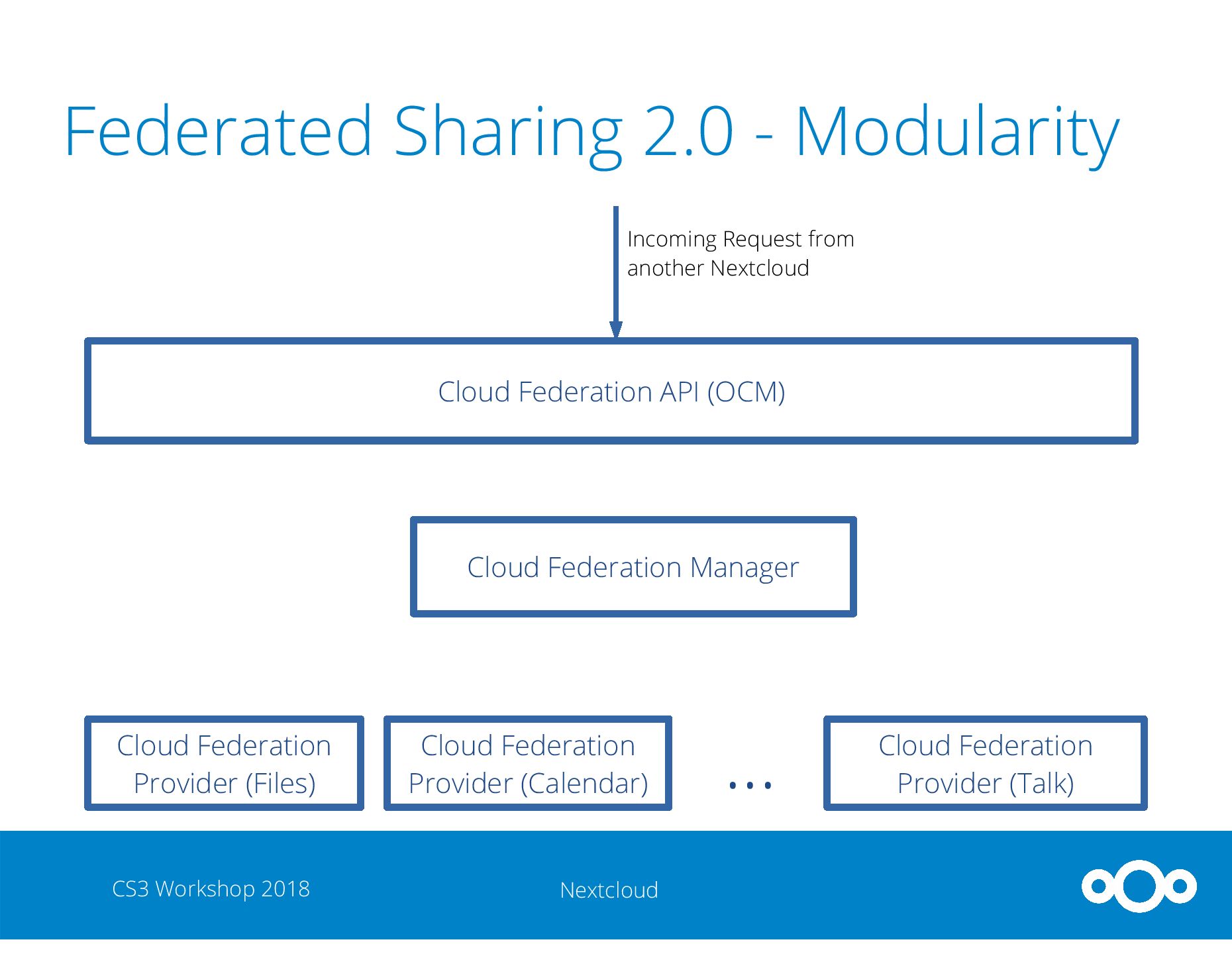The height and width of the screenshot is (954, 1232).
Task: Click the Nextcloud logo icon in footer
Action: (1139, 886)
